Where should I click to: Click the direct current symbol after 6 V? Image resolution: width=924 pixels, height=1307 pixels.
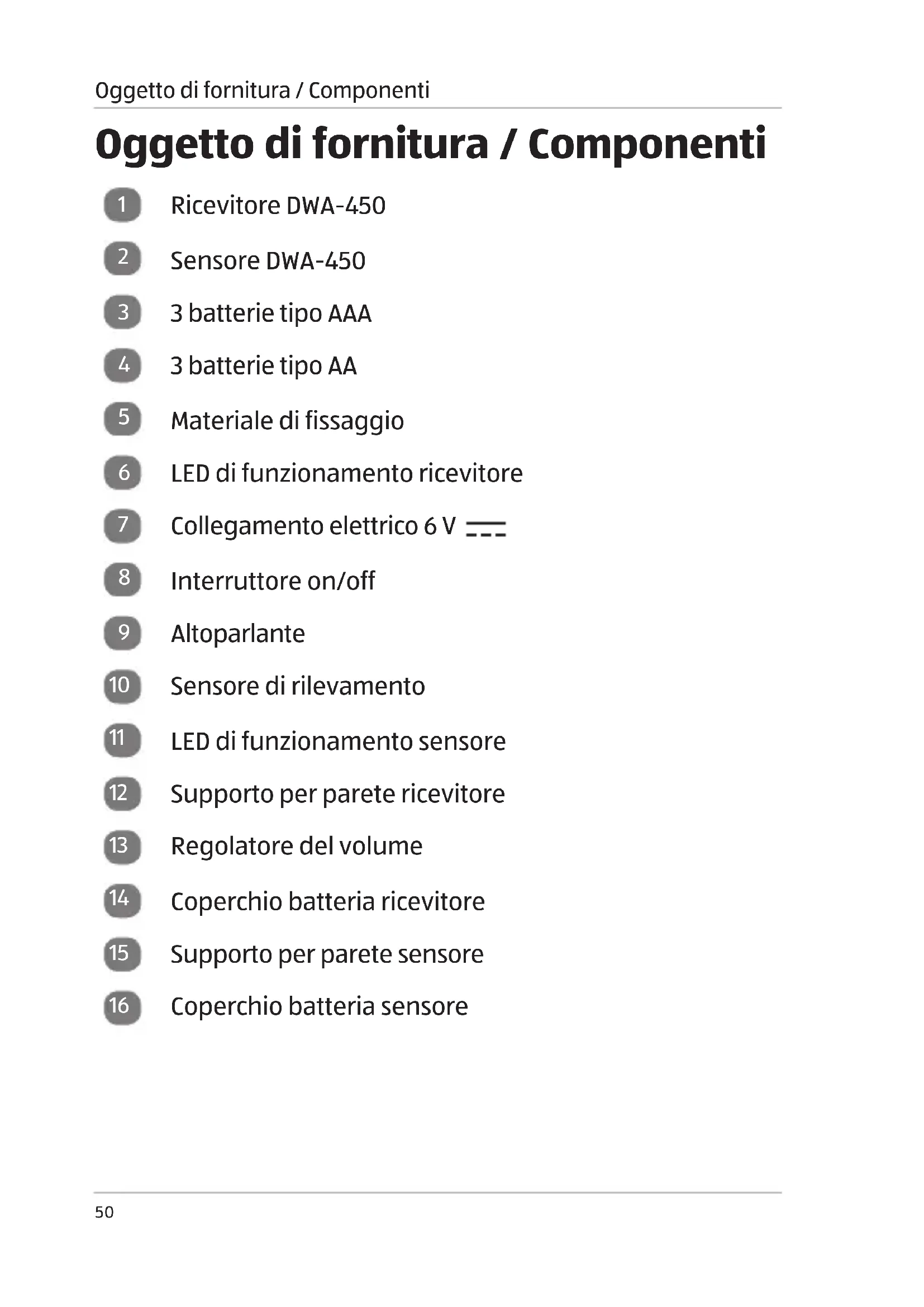(485, 529)
